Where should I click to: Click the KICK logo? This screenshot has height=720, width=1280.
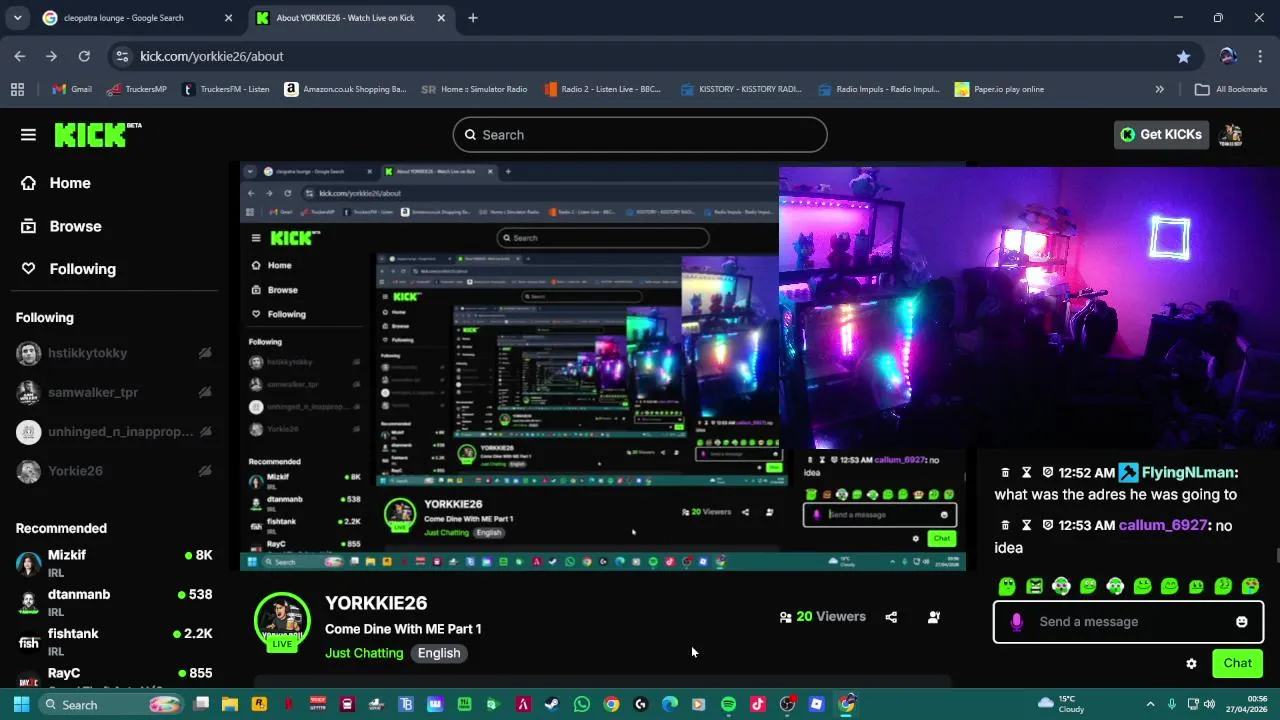click(97, 135)
